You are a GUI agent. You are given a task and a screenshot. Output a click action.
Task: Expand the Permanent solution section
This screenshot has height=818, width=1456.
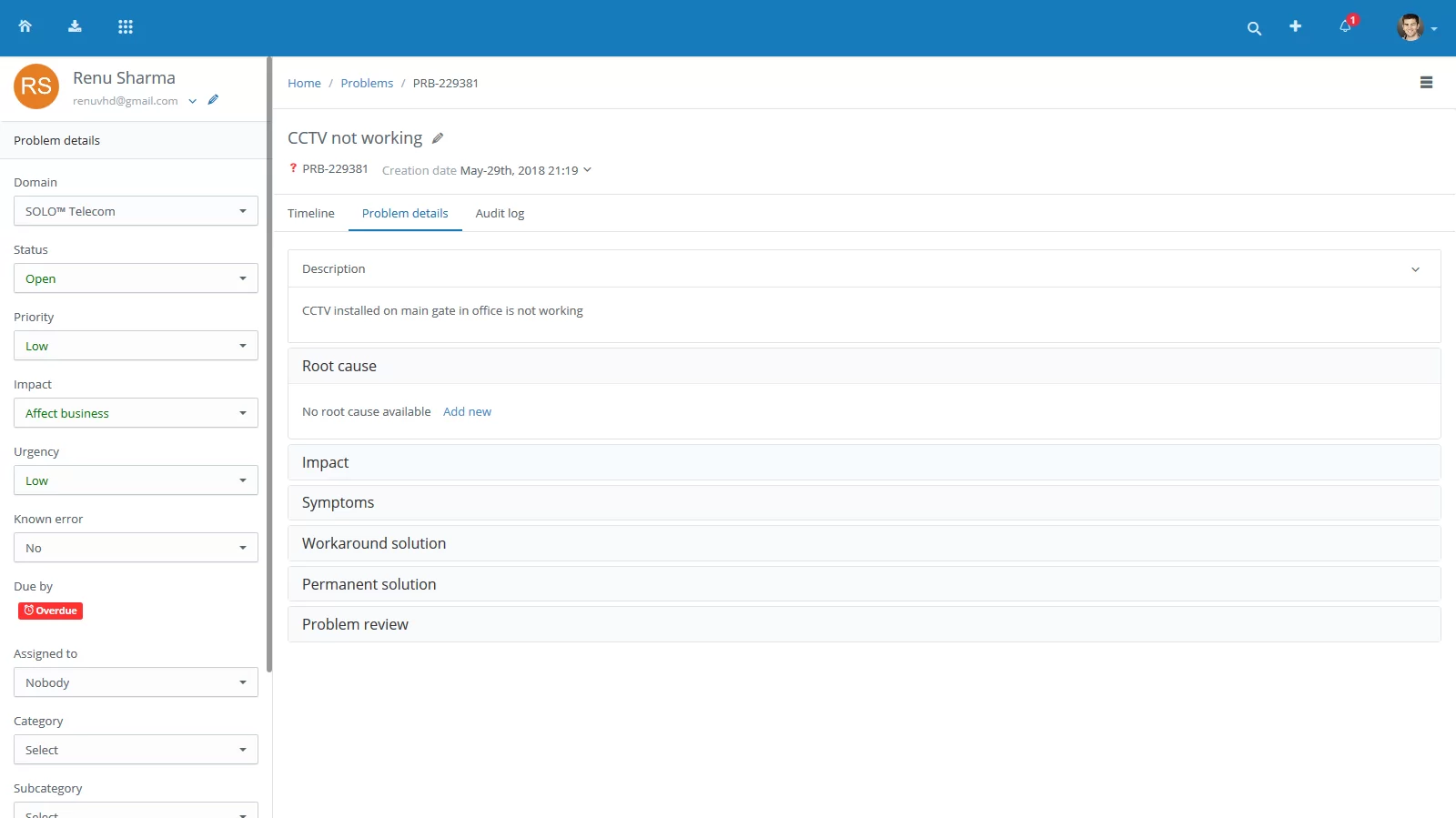[864, 584]
